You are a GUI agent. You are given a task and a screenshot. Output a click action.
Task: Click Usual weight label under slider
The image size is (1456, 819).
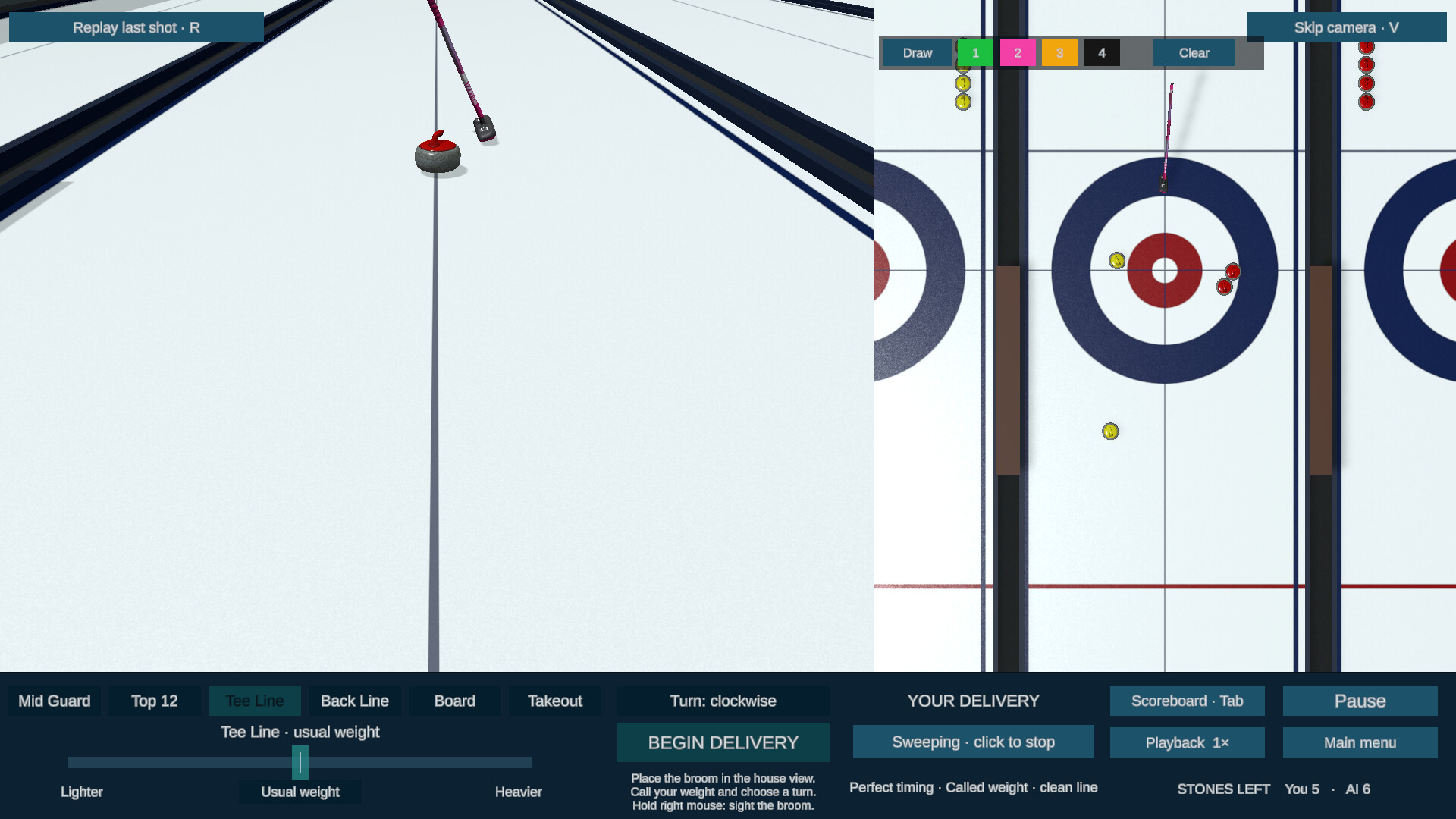point(300,792)
